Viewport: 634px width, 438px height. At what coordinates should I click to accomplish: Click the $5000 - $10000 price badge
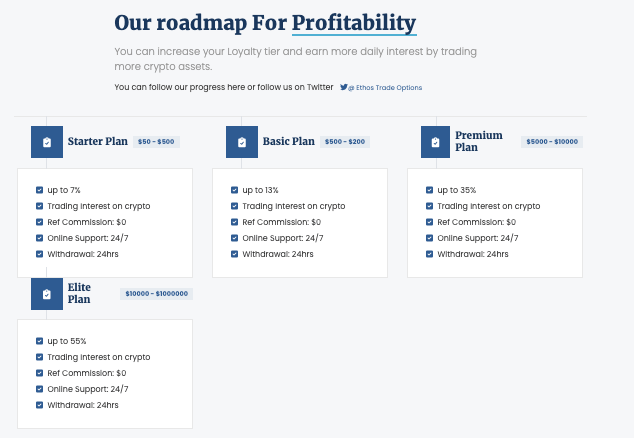coord(552,142)
